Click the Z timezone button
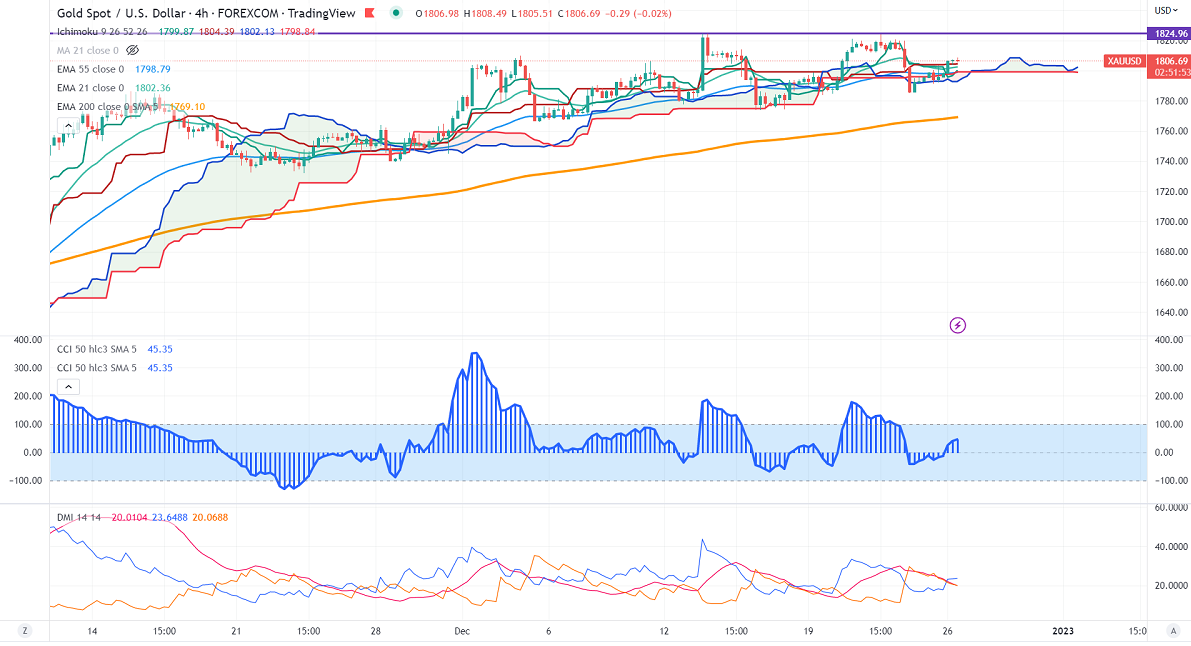The height and width of the screenshot is (646, 1191). (x=25, y=631)
